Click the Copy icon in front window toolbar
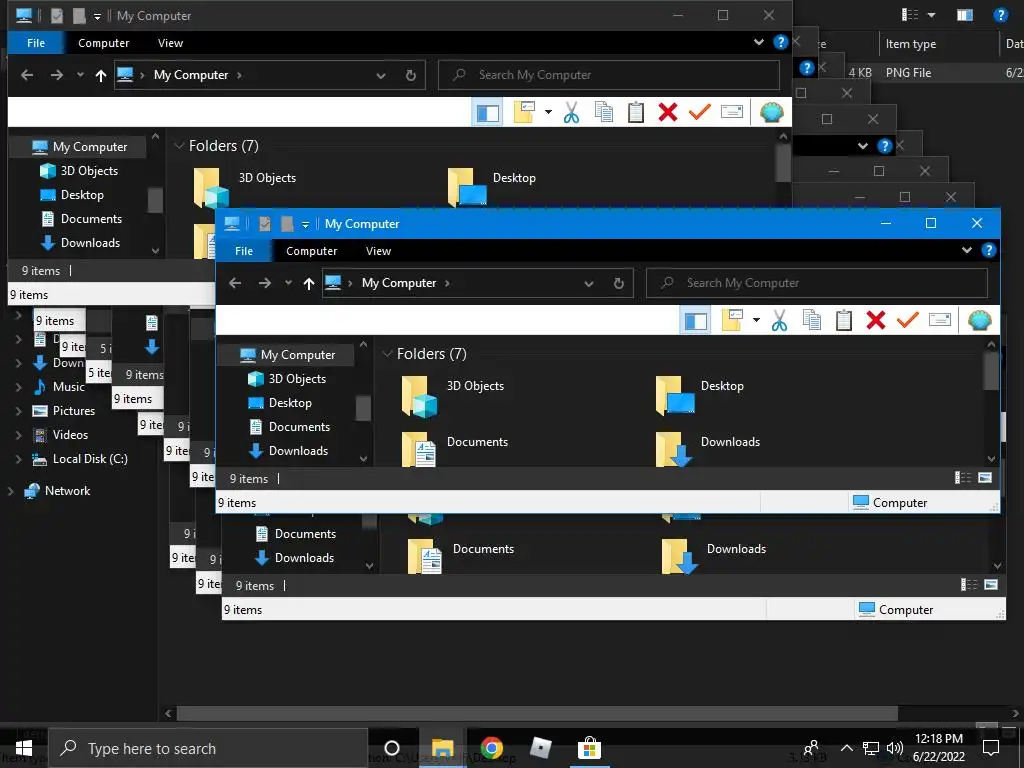 coord(812,320)
